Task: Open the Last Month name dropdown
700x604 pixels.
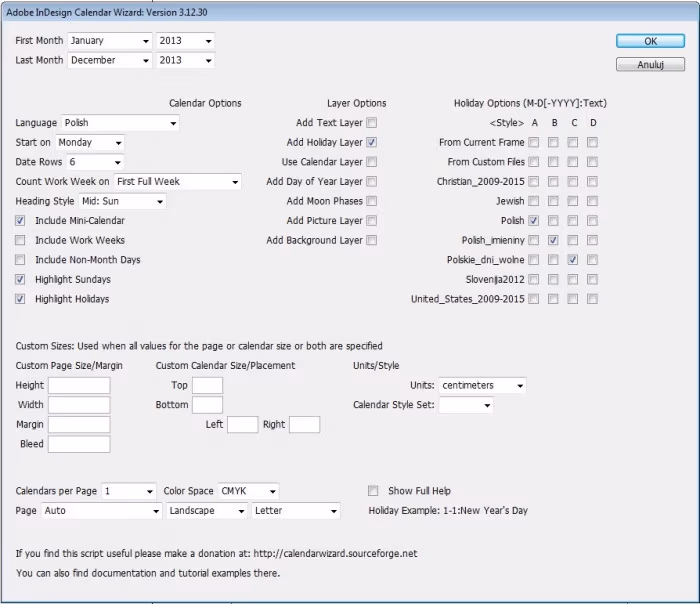Action: pyautogui.click(x=110, y=60)
